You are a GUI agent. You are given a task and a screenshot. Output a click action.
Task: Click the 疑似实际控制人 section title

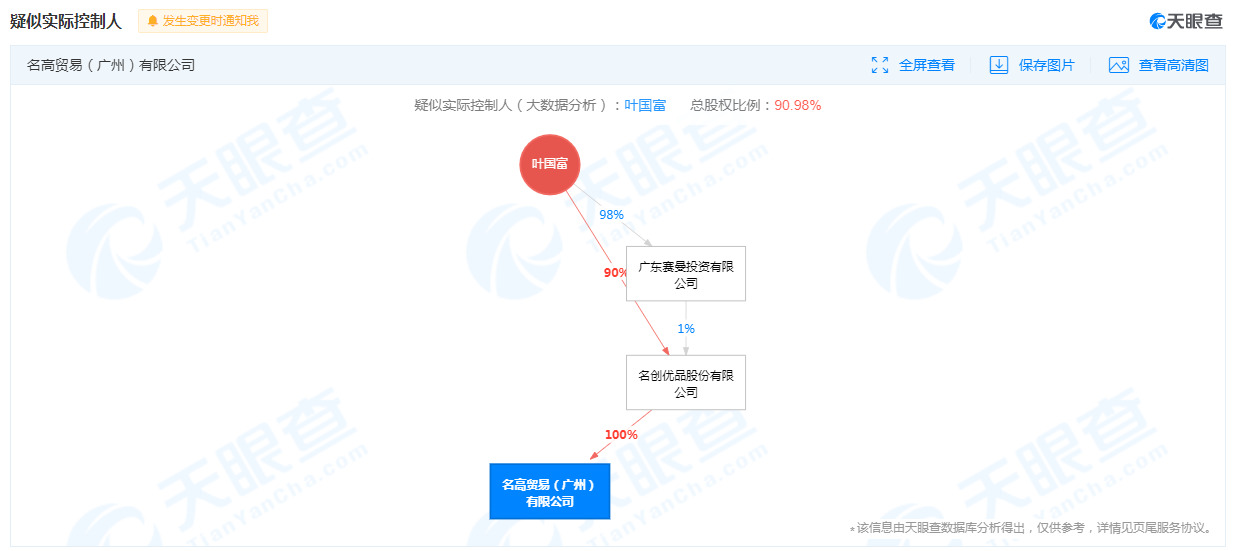click(x=66, y=21)
